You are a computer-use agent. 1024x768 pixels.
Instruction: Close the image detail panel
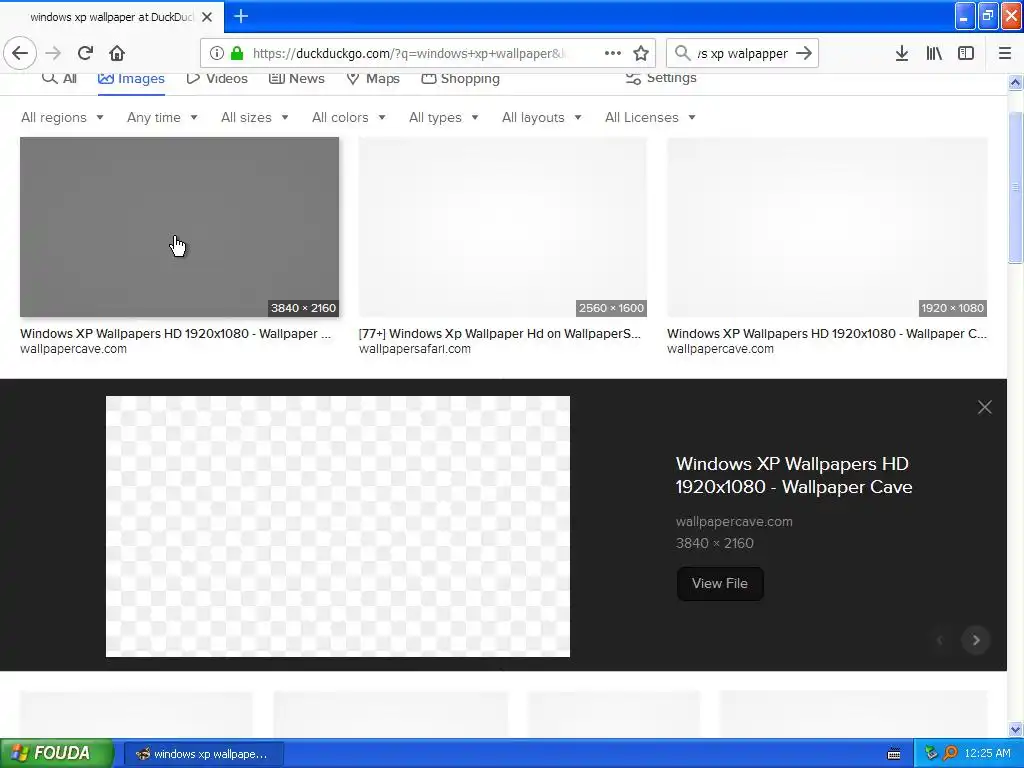point(985,408)
